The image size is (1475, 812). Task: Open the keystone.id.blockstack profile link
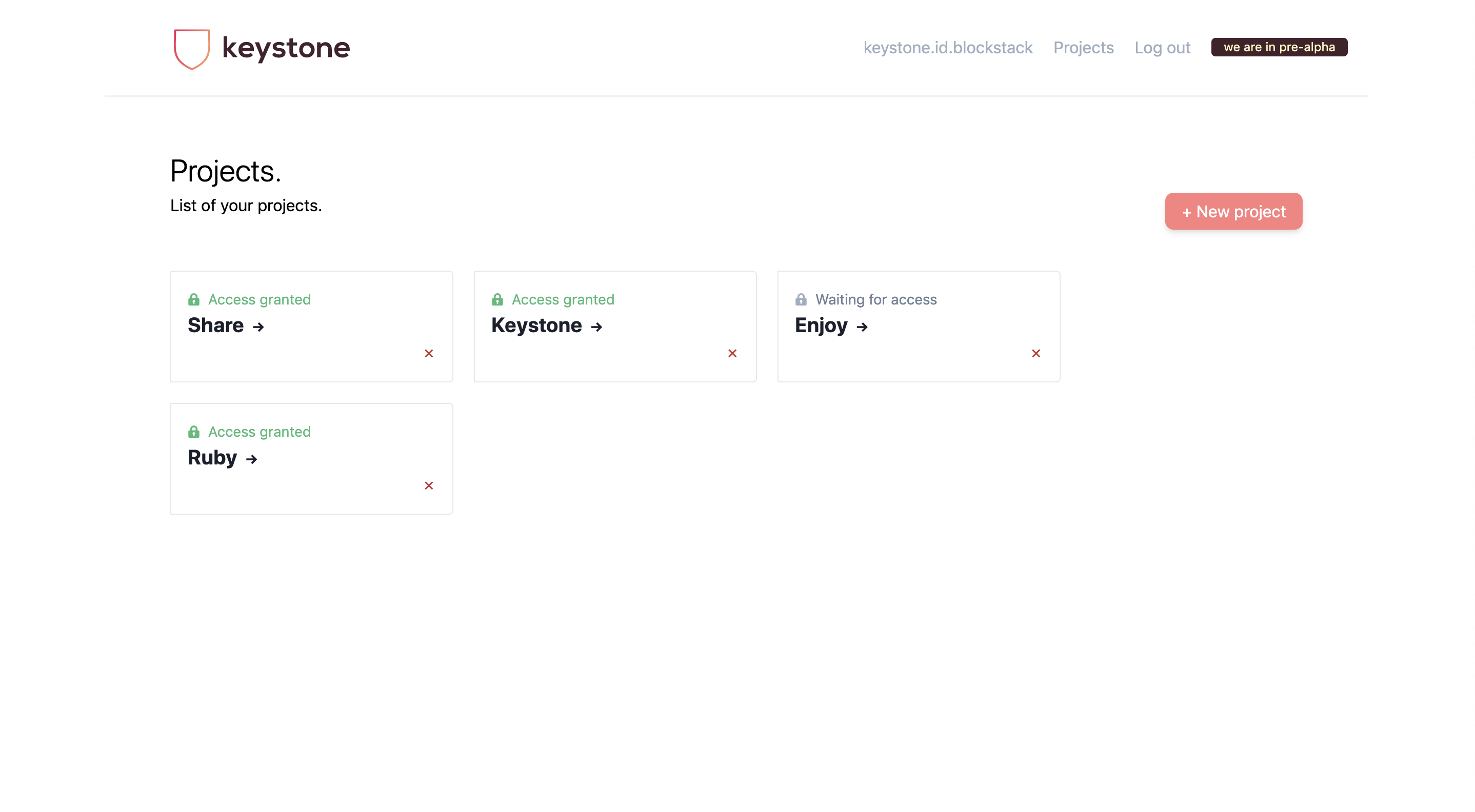[x=948, y=48]
